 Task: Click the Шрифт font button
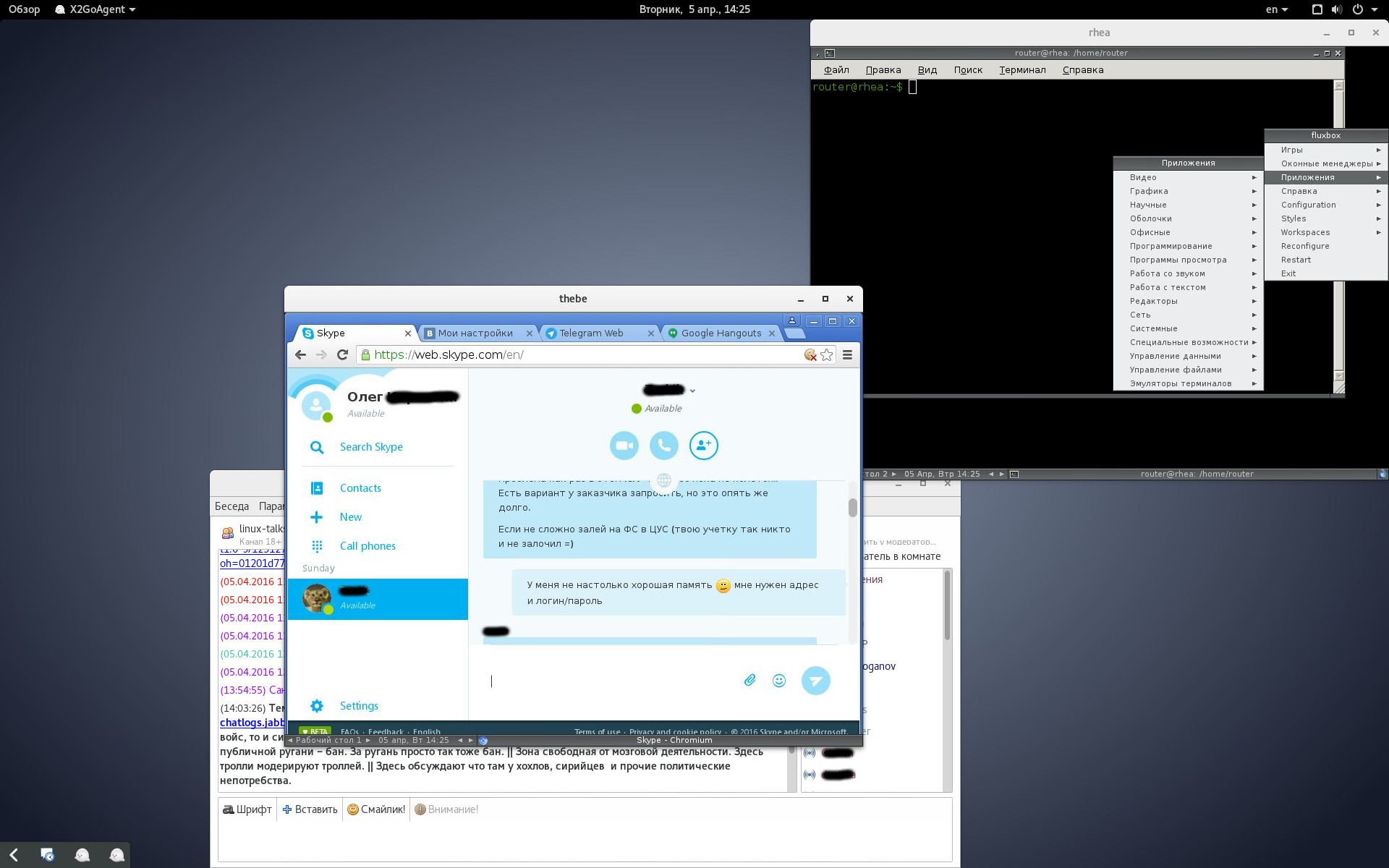247,809
